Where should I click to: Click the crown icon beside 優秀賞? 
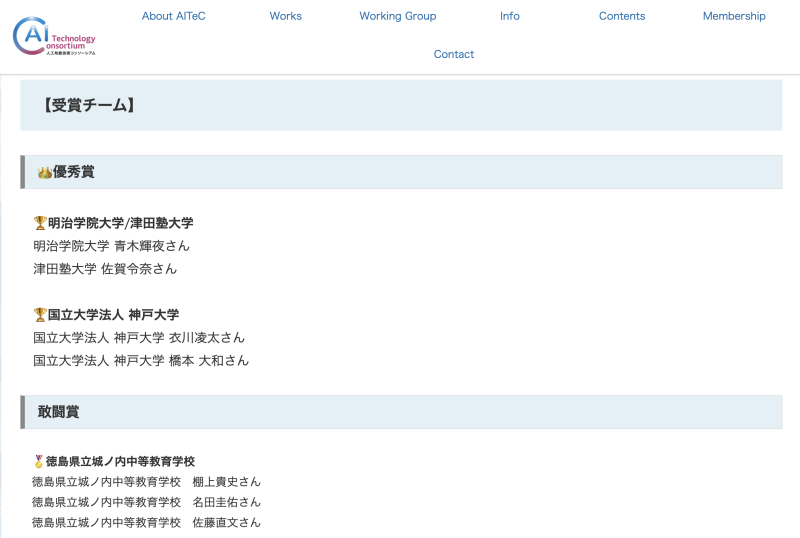pos(44,173)
